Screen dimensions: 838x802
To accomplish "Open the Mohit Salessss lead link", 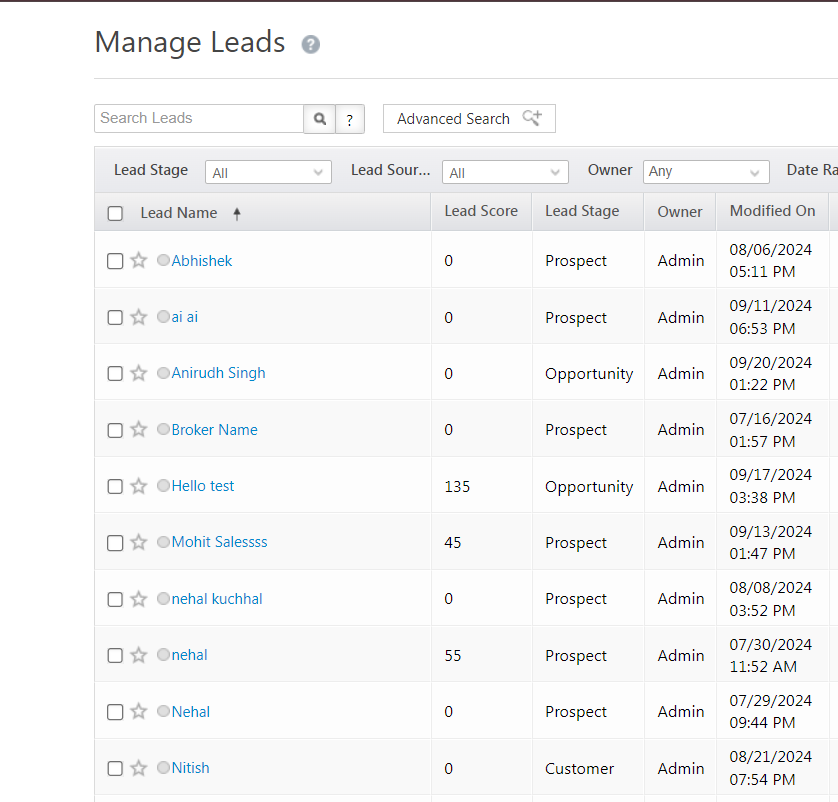I will (x=219, y=542).
